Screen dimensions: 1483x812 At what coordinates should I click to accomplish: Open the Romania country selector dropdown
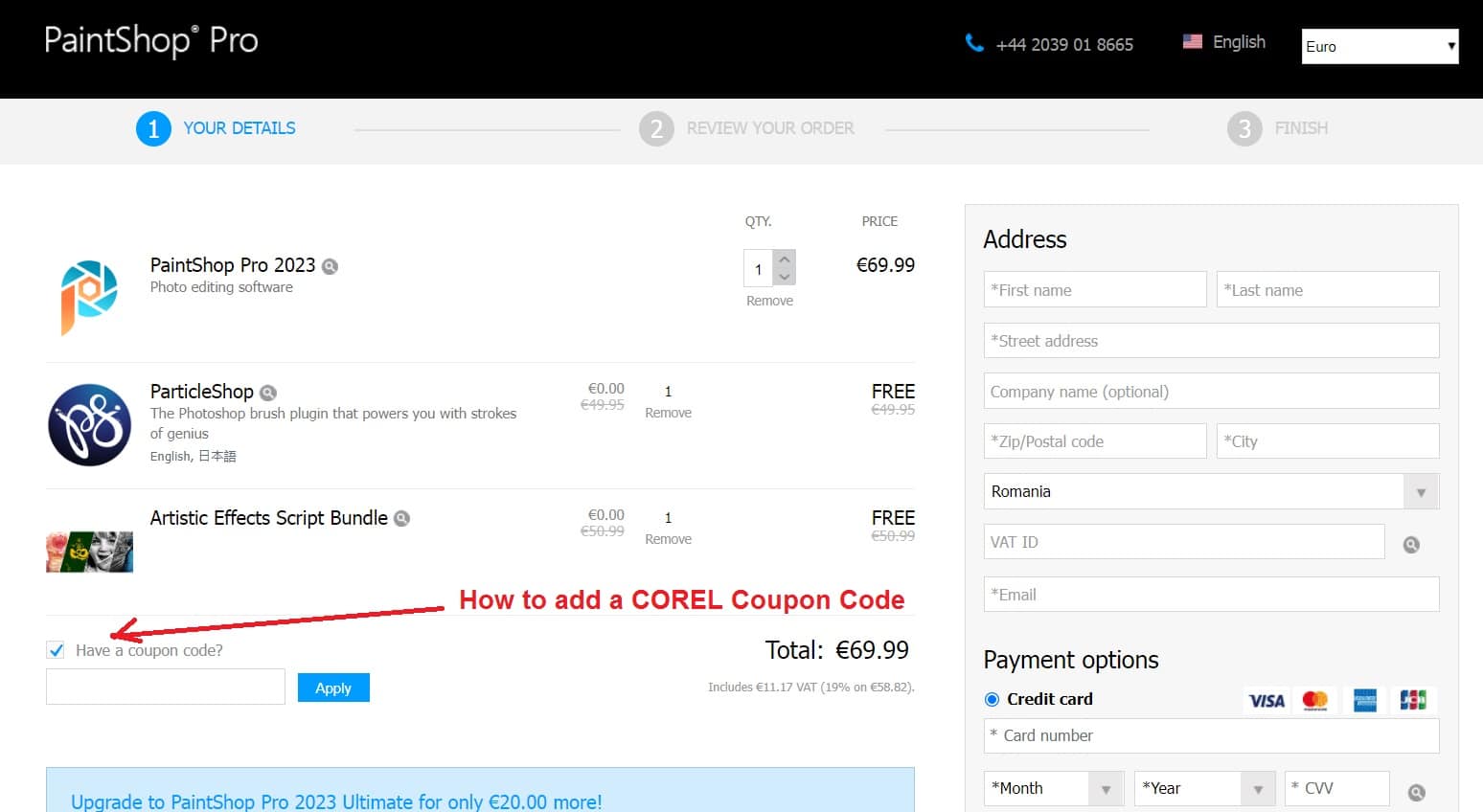1422,491
